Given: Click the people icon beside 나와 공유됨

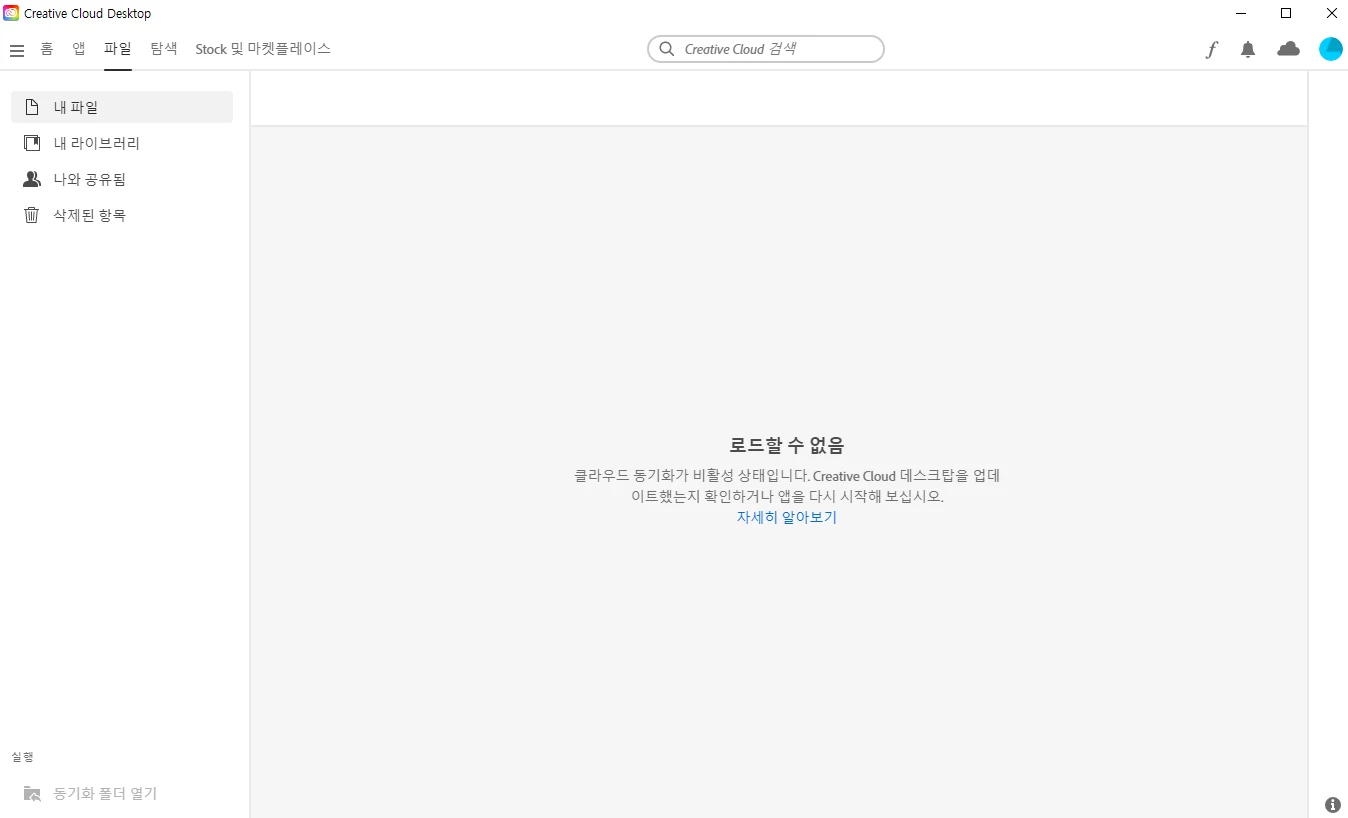Looking at the screenshot, I should coord(32,179).
